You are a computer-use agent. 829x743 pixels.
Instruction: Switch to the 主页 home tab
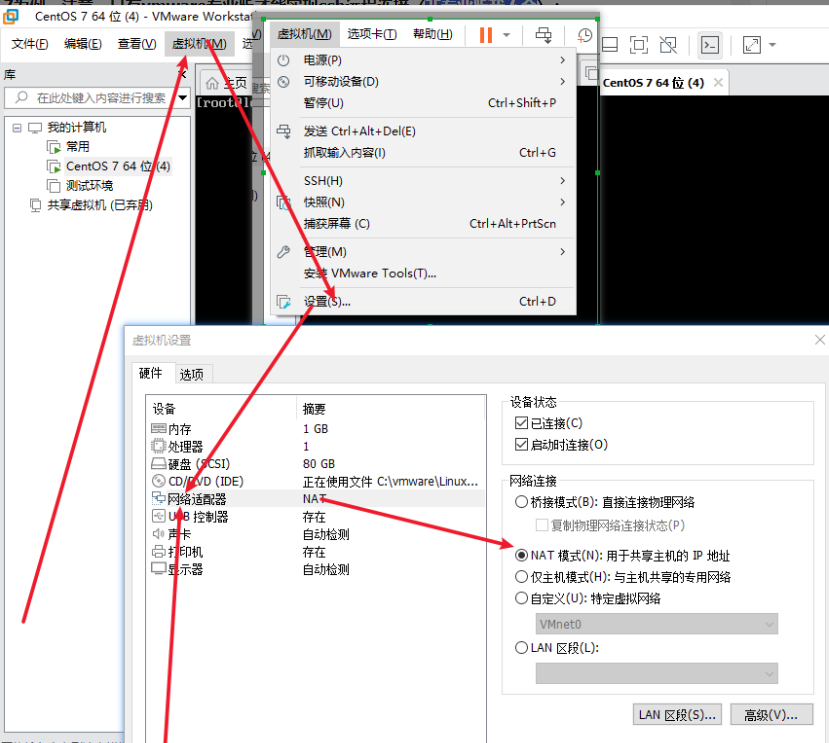coord(227,83)
